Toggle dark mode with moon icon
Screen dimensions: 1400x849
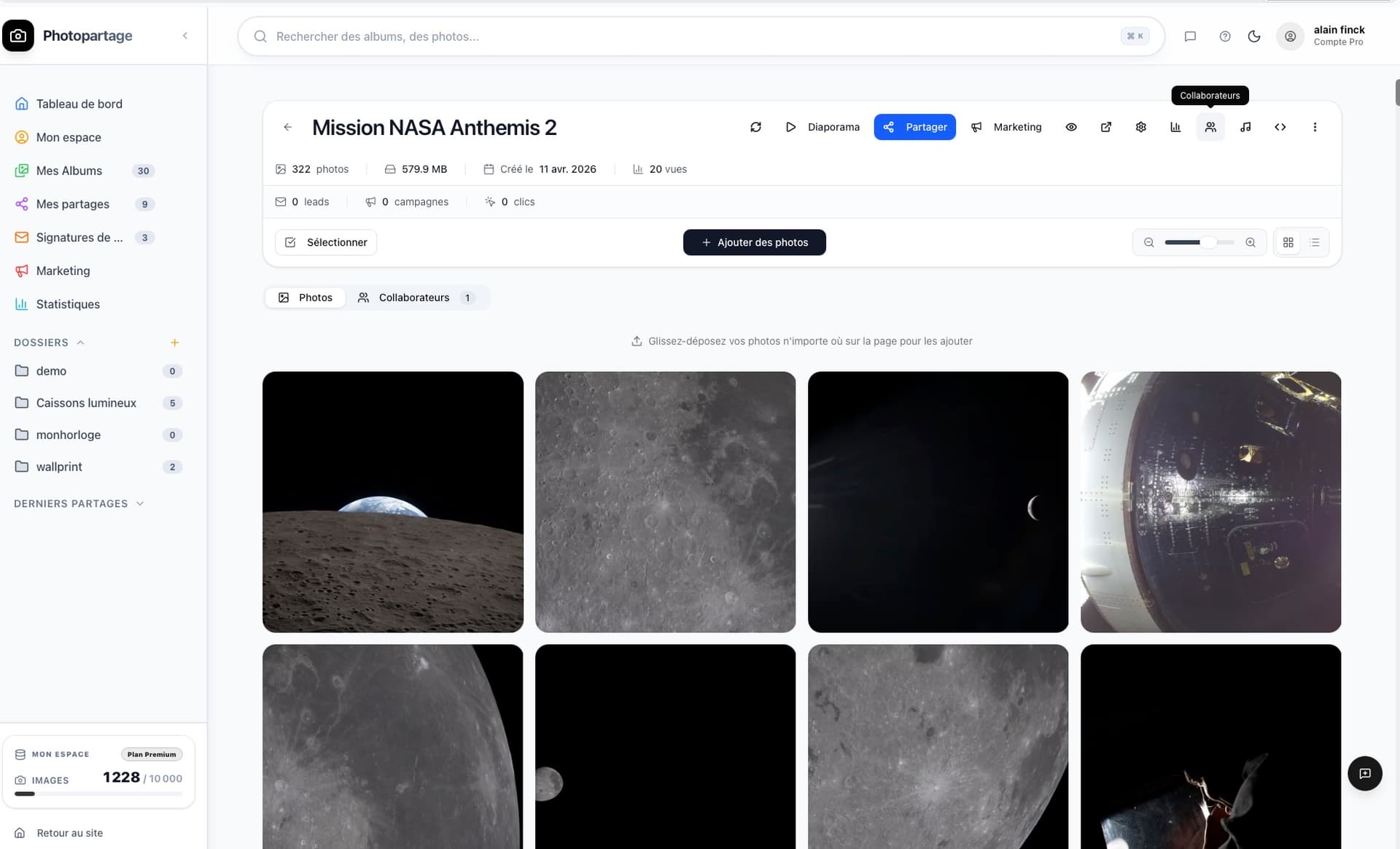pyautogui.click(x=1255, y=36)
